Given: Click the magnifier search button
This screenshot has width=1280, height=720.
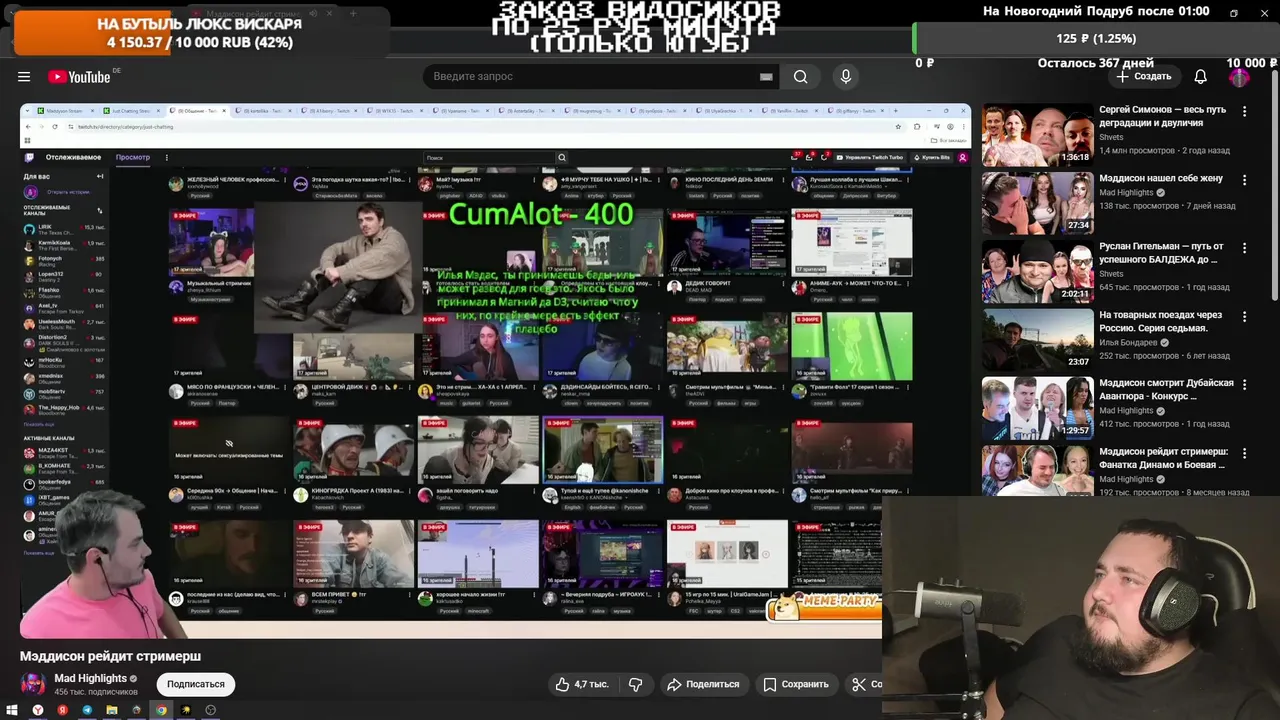Looking at the screenshot, I should click(x=801, y=77).
